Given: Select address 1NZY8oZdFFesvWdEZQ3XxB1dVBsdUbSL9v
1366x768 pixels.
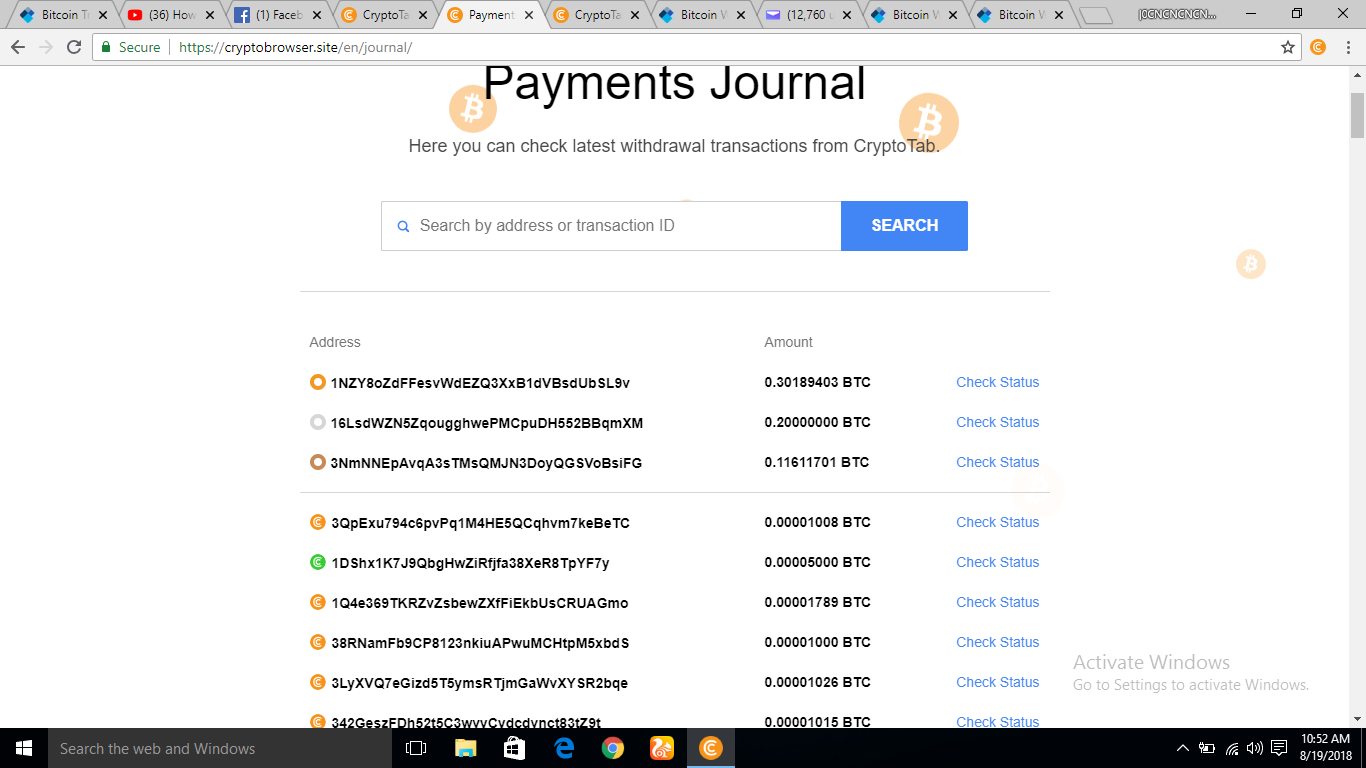Looking at the screenshot, I should [x=480, y=383].
